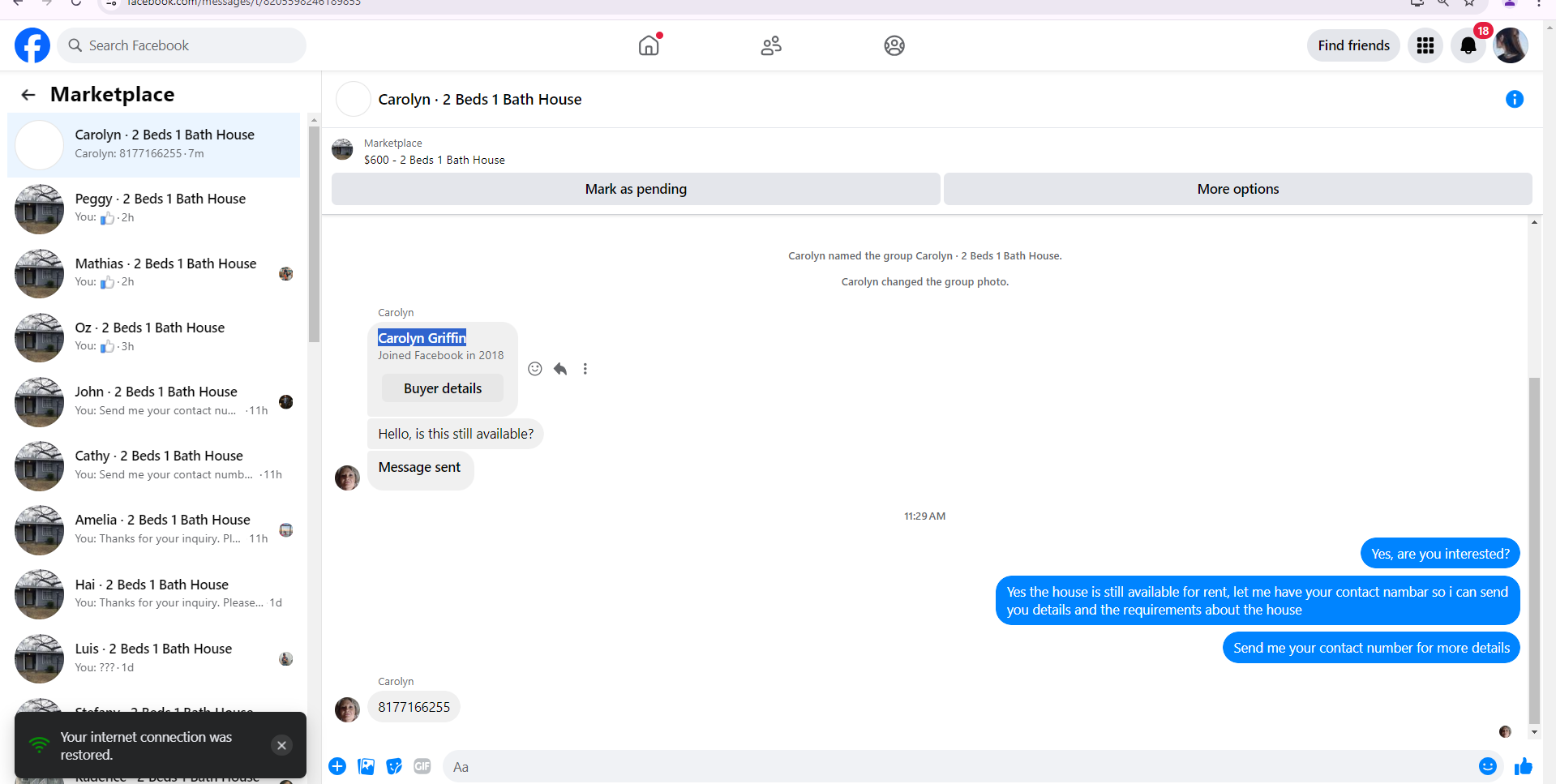Image resolution: width=1556 pixels, height=784 pixels.
Task: Choose a sticker in the composer
Action: pos(394,766)
